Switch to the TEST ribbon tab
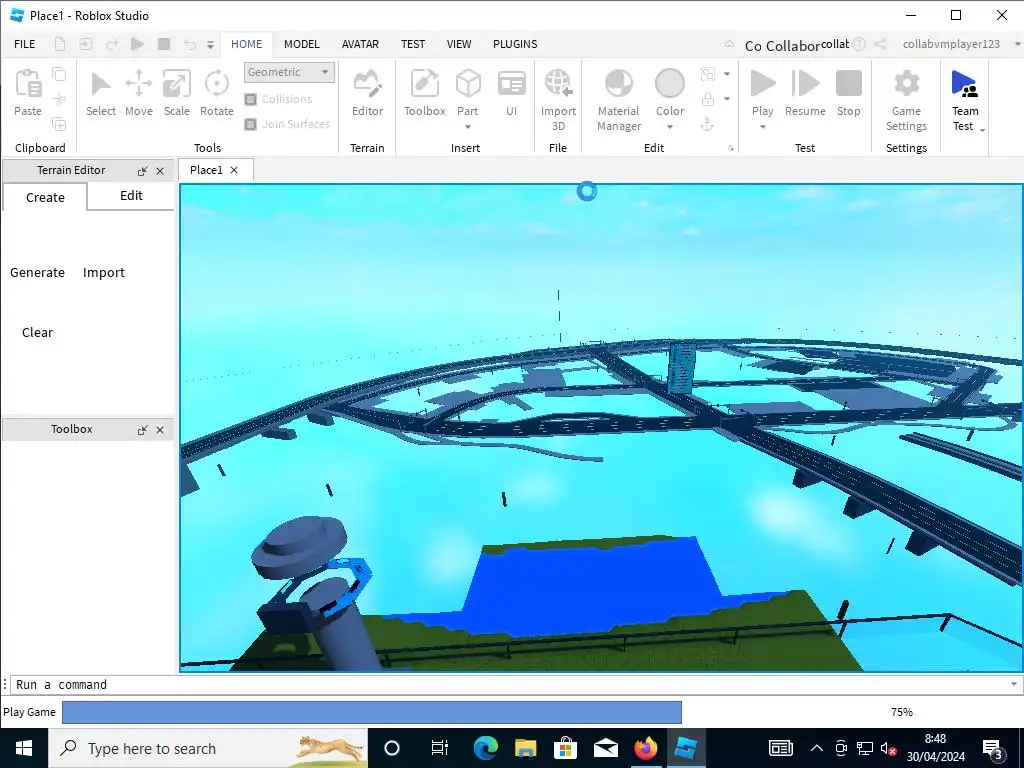 pos(413,44)
